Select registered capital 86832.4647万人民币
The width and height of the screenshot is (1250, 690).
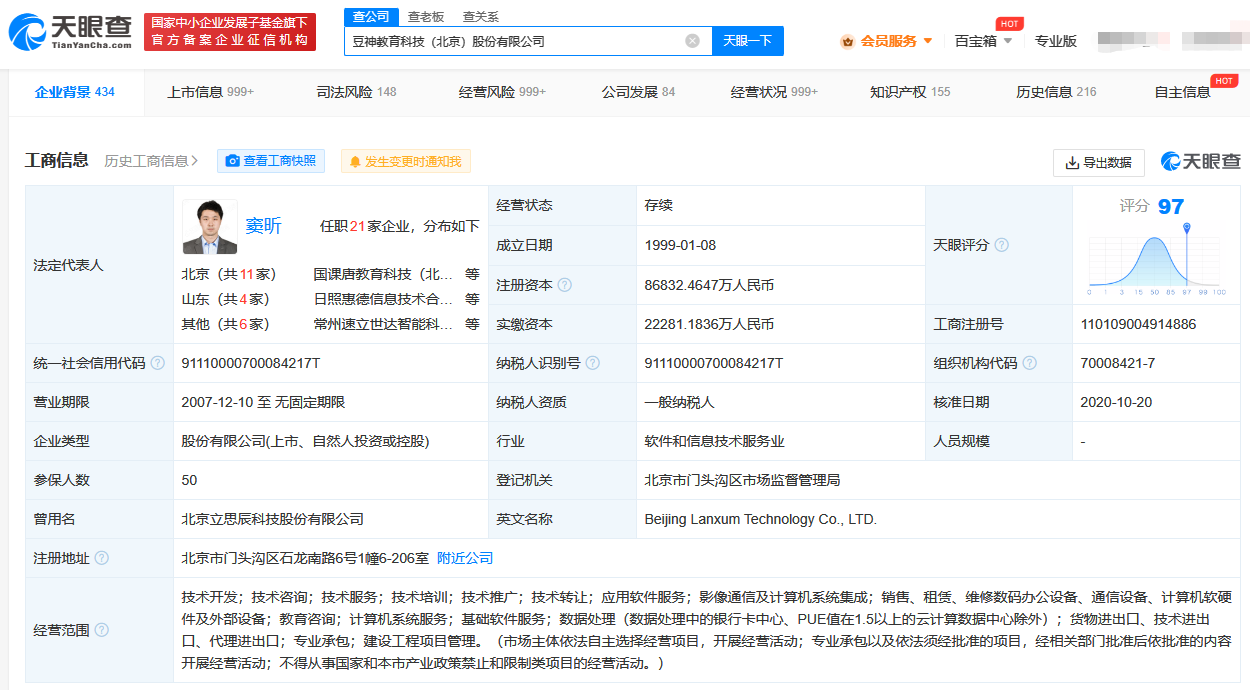(x=709, y=285)
